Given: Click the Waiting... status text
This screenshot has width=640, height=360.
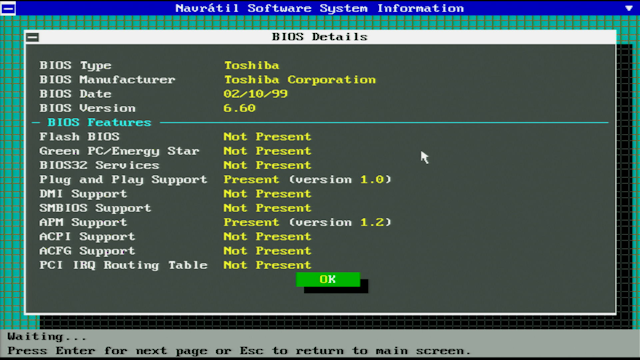Looking at the screenshot, I should [47, 337].
